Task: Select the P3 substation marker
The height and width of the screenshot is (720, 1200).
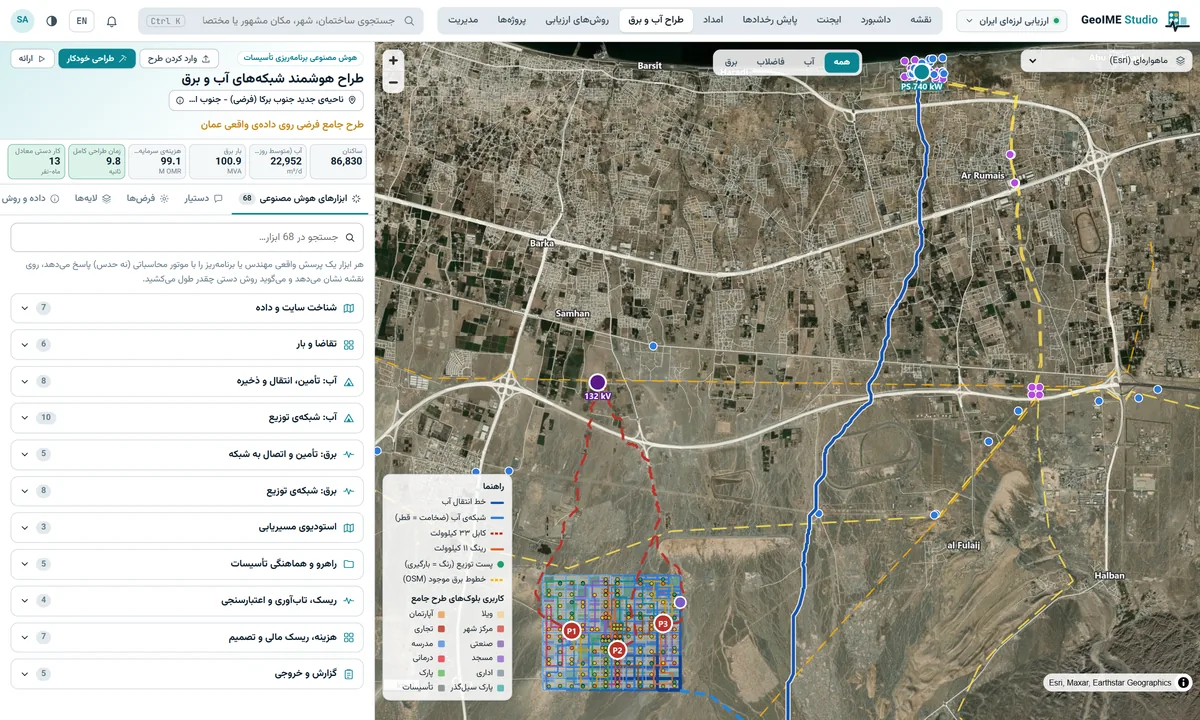Action: coord(662,623)
